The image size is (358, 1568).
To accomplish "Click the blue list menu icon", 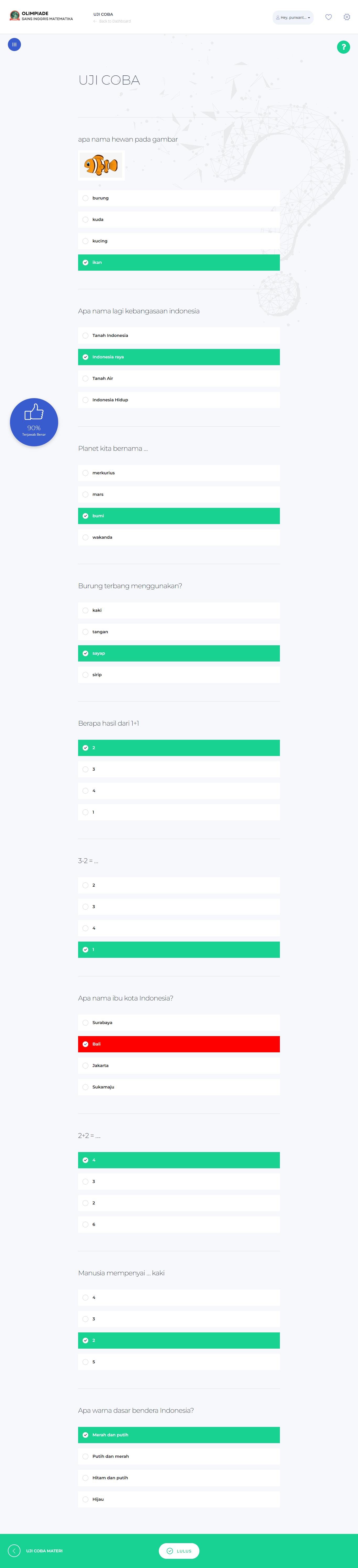I will [14, 45].
